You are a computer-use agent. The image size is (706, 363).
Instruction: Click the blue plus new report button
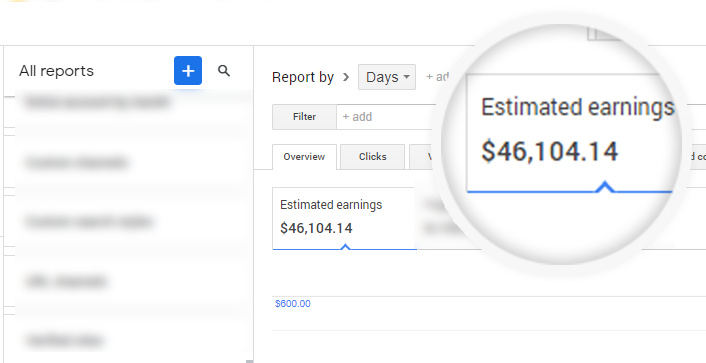(x=188, y=71)
